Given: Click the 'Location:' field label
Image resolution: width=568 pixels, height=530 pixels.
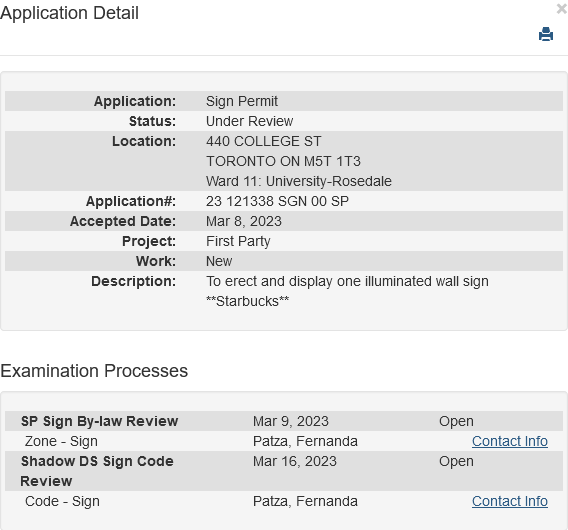Looking at the screenshot, I should coord(144,141).
